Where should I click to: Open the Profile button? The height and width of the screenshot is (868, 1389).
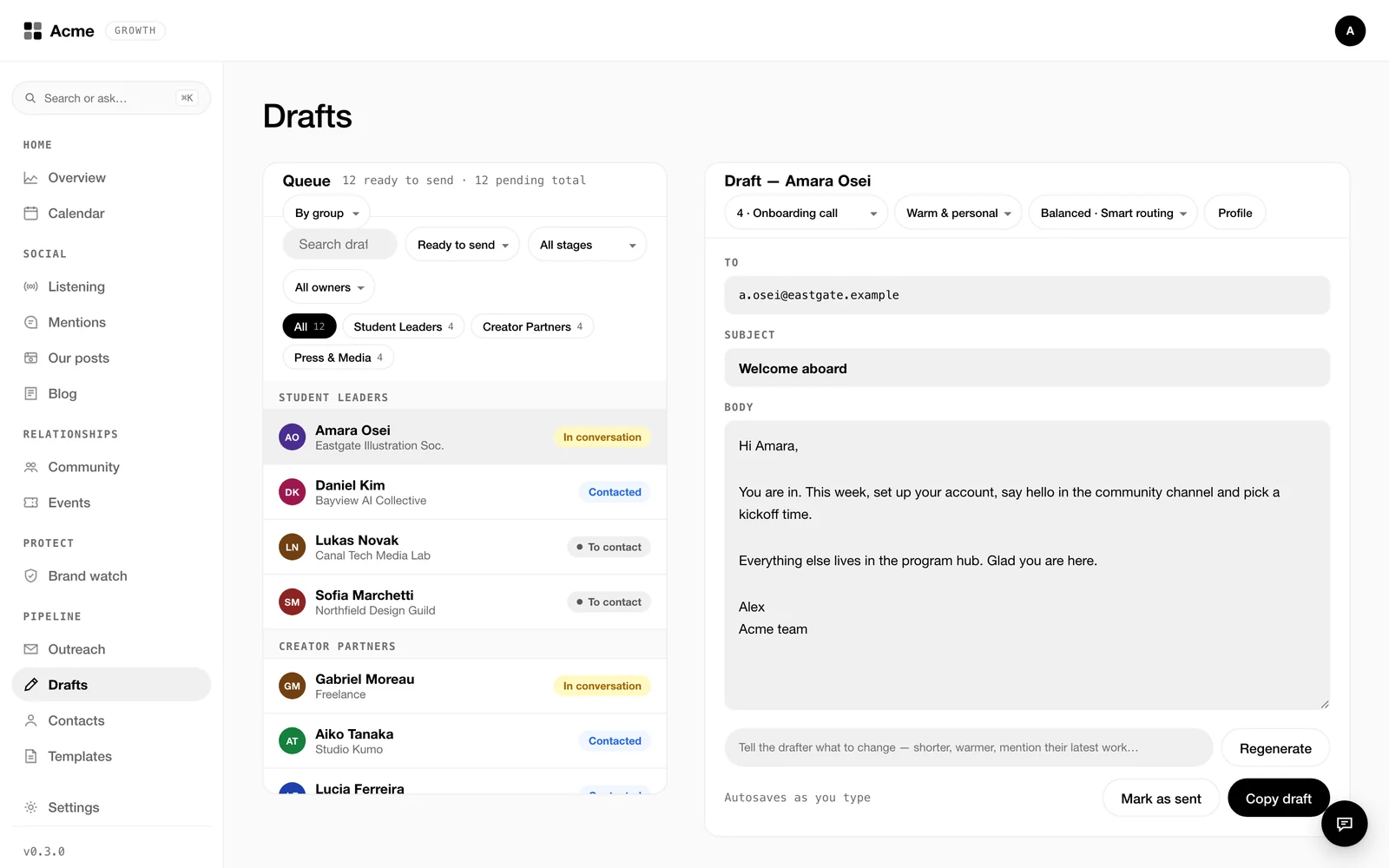click(1234, 213)
